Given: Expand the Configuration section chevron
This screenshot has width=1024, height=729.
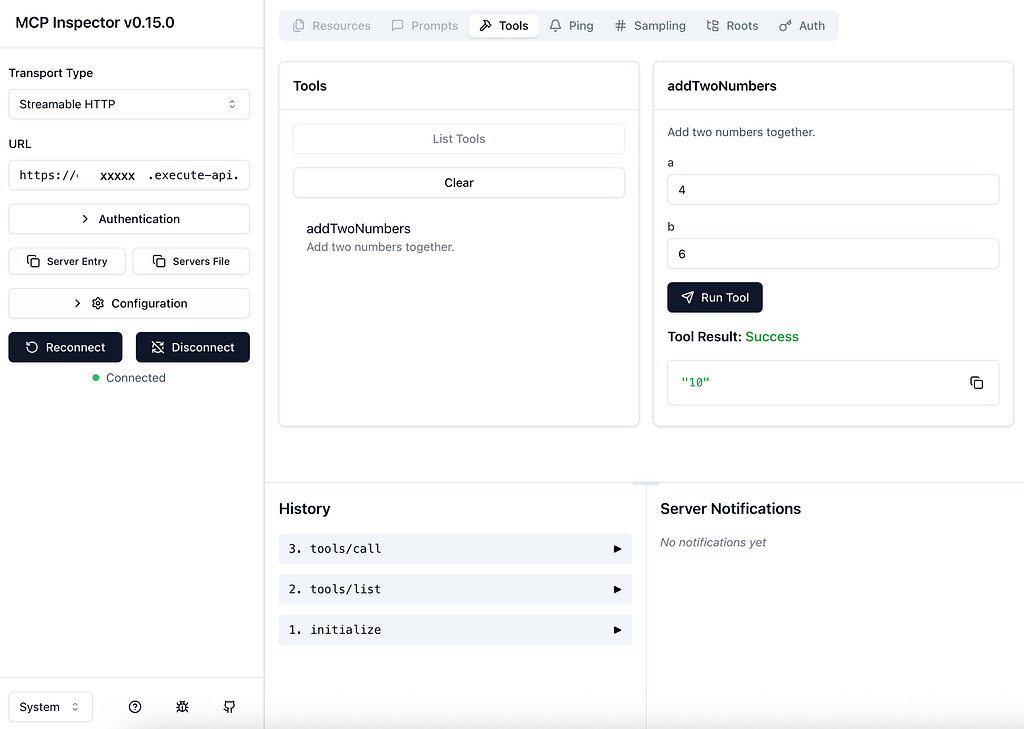Looking at the screenshot, I should point(78,303).
